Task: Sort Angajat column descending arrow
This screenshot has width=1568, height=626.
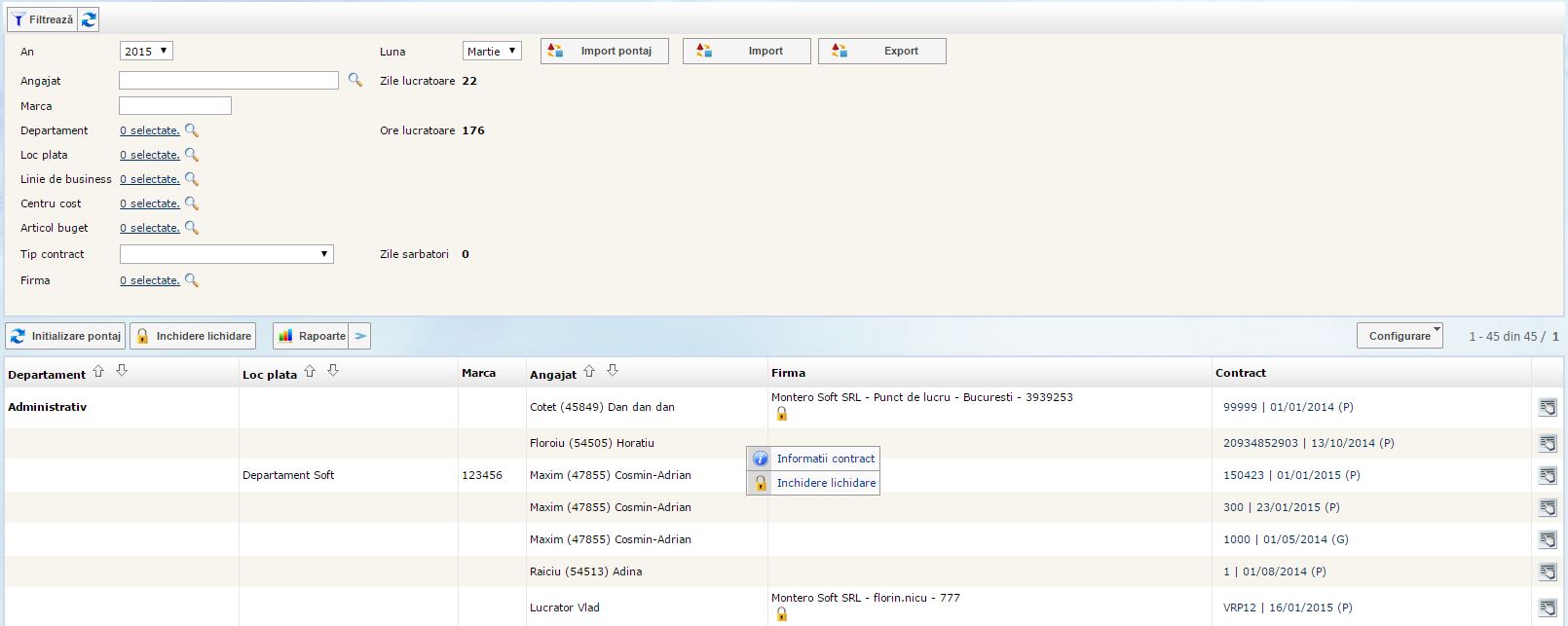Action: coord(613,371)
